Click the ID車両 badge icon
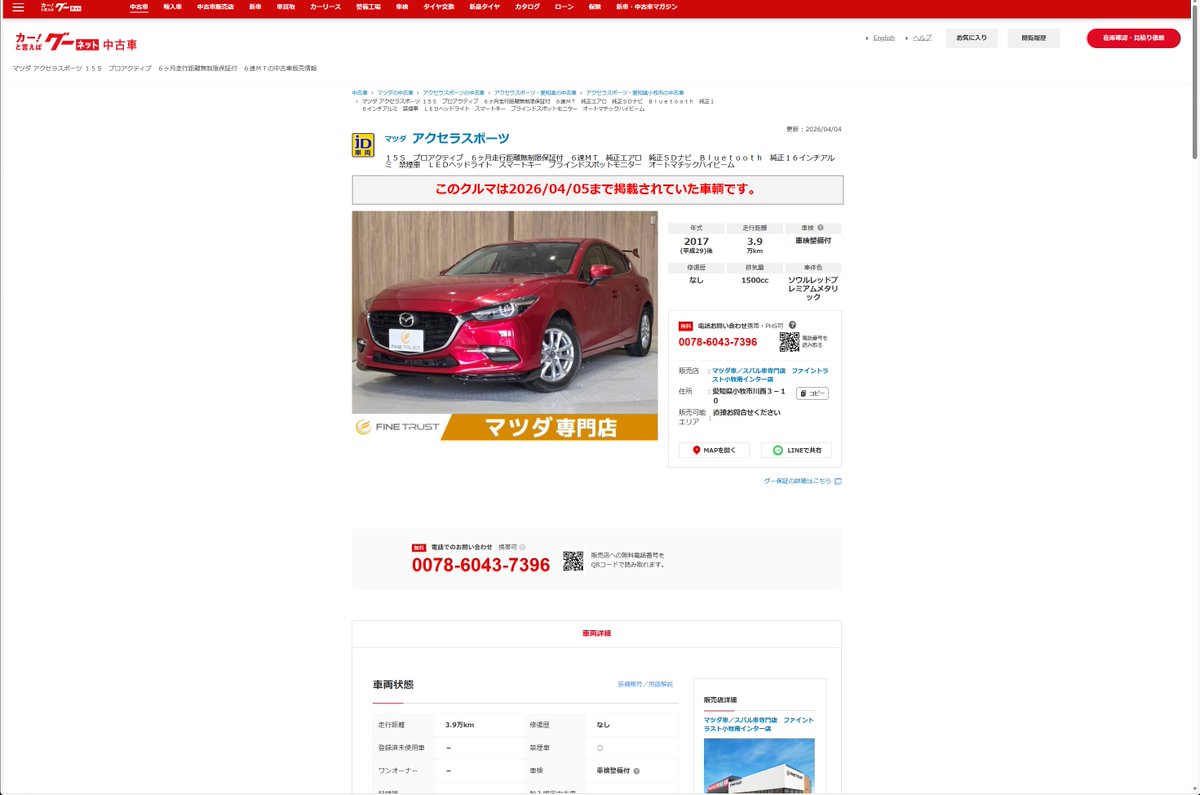The width and height of the screenshot is (1200, 795). tap(363, 146)
